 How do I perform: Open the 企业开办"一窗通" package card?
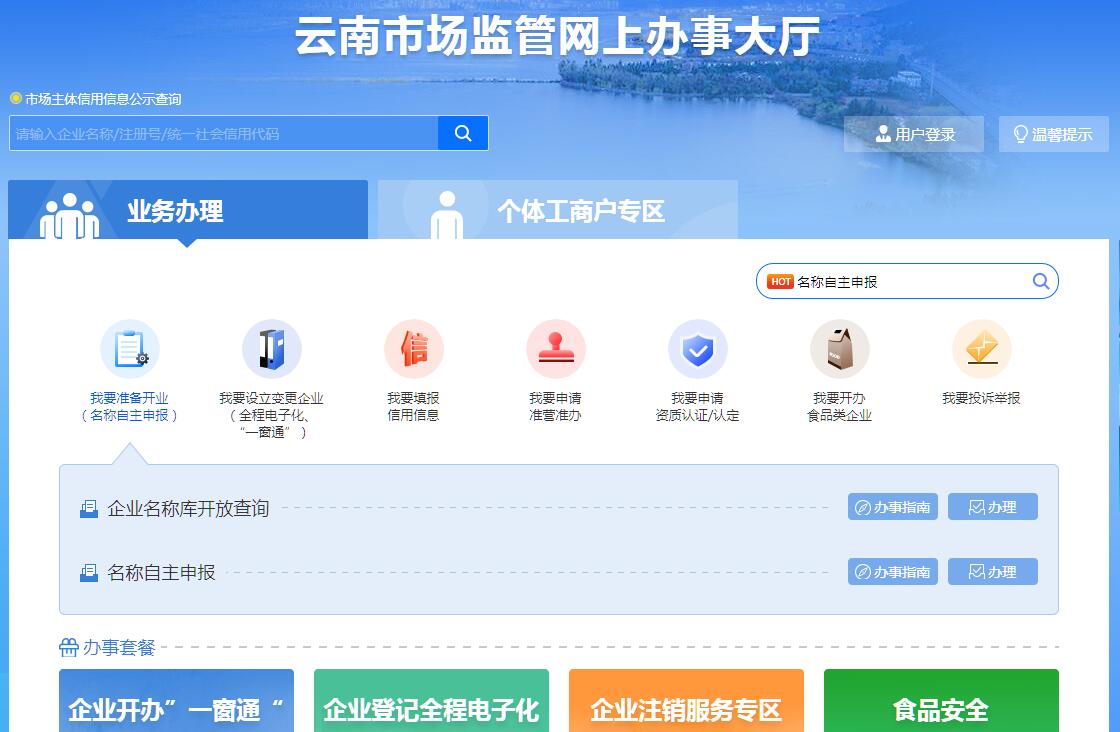[x=176, y=701]
